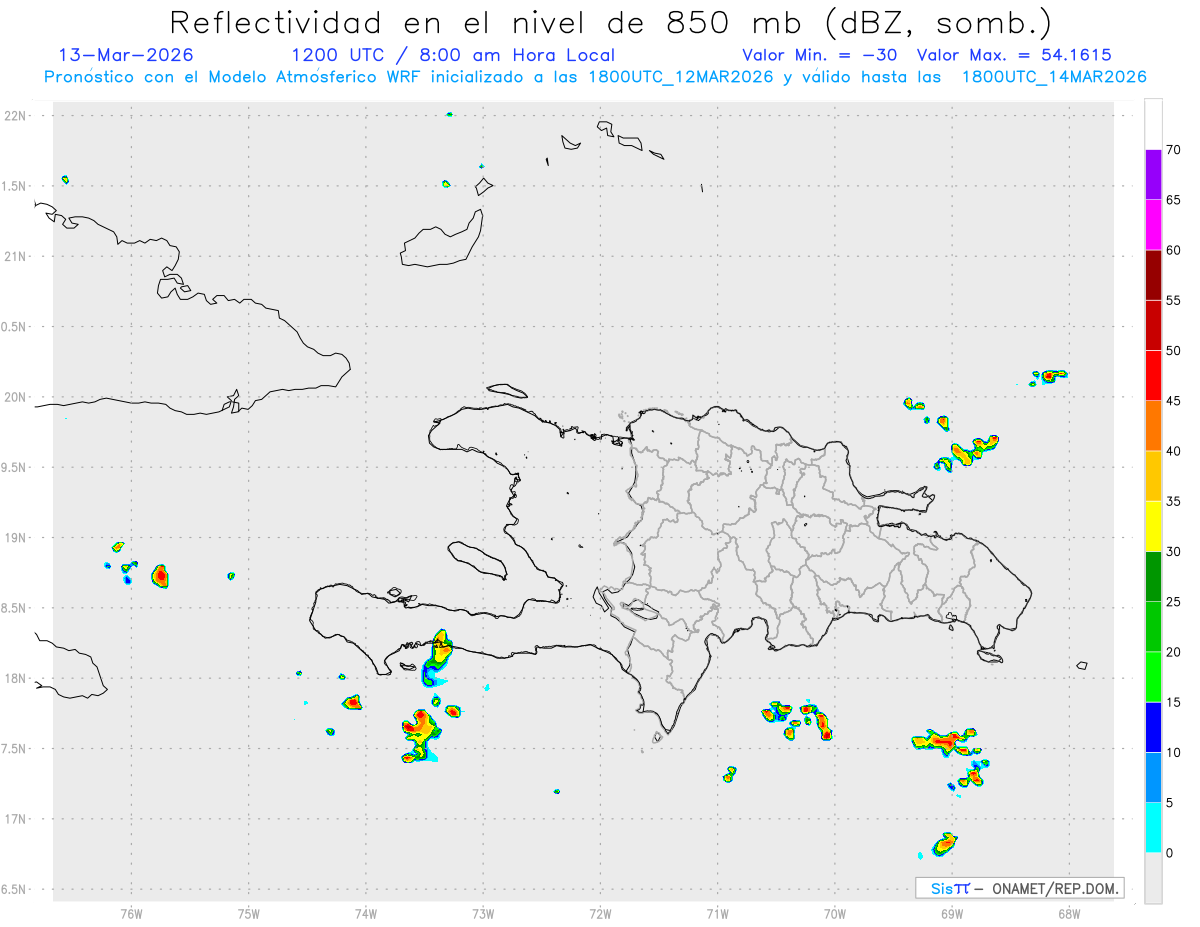This screenshot has height=927, width=1200.
Task: Pick the colorbar segment between 50 and 55
Action: coord(1153,326)
